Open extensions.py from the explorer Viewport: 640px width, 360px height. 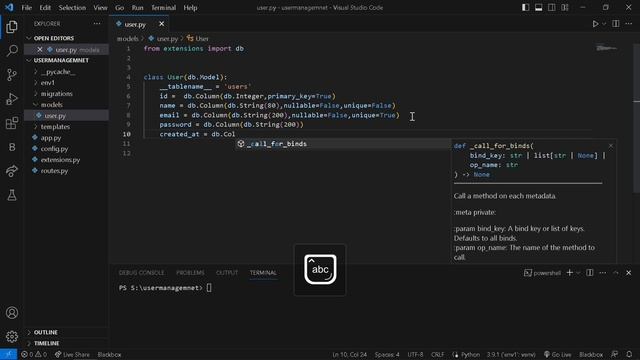(x=67, y=160)
